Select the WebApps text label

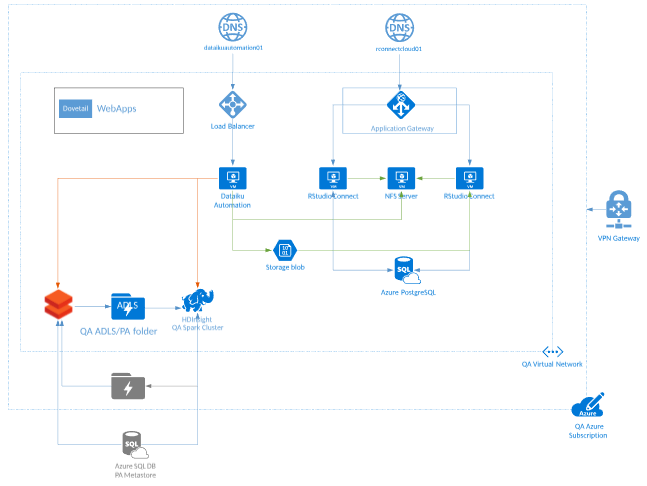116,108
